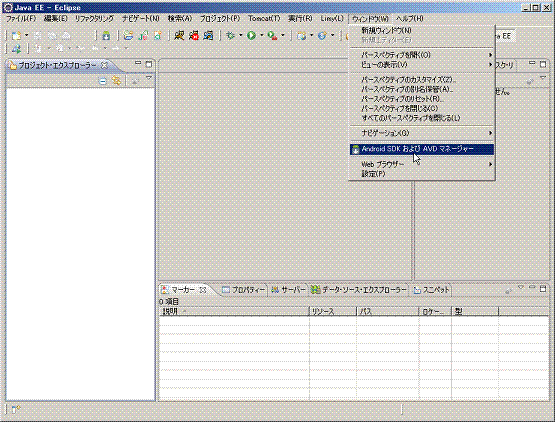
Task: Sort by the パス column header
Action: [388, 312]
